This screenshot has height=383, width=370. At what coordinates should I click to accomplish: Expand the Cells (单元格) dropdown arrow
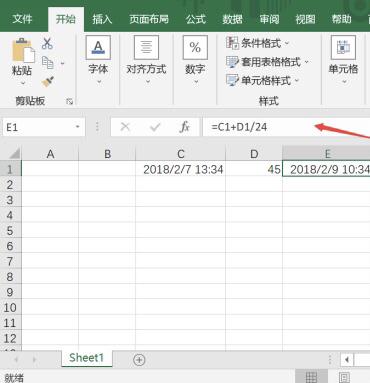(344, 82)
